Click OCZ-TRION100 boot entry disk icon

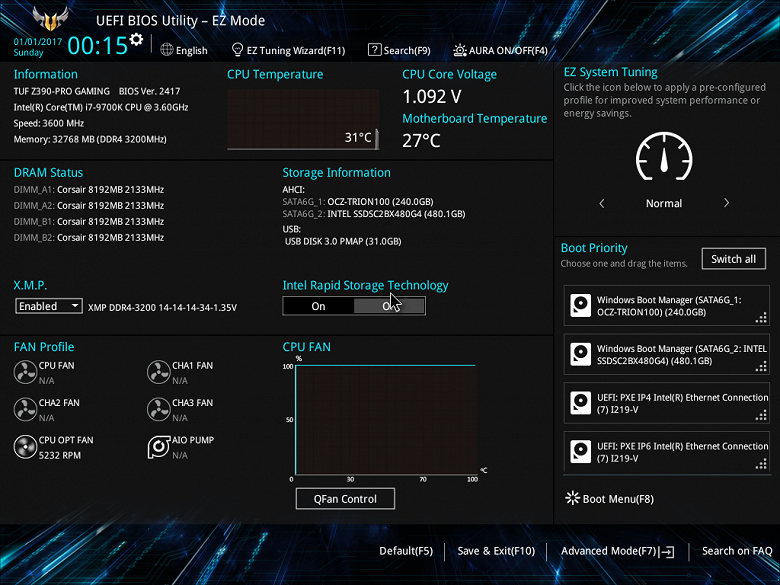pyautogui.click(x=581, y=305)
